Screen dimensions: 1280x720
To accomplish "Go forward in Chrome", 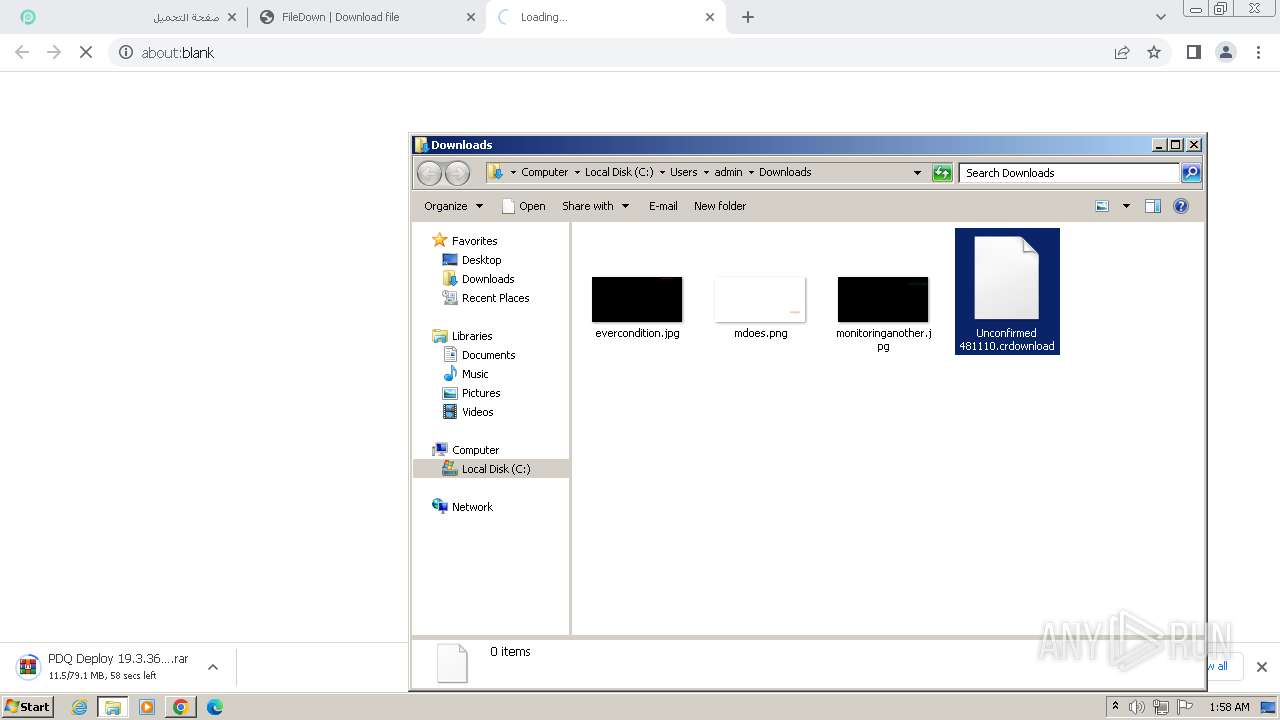I will pyautogui.click(x=54, y=52).
